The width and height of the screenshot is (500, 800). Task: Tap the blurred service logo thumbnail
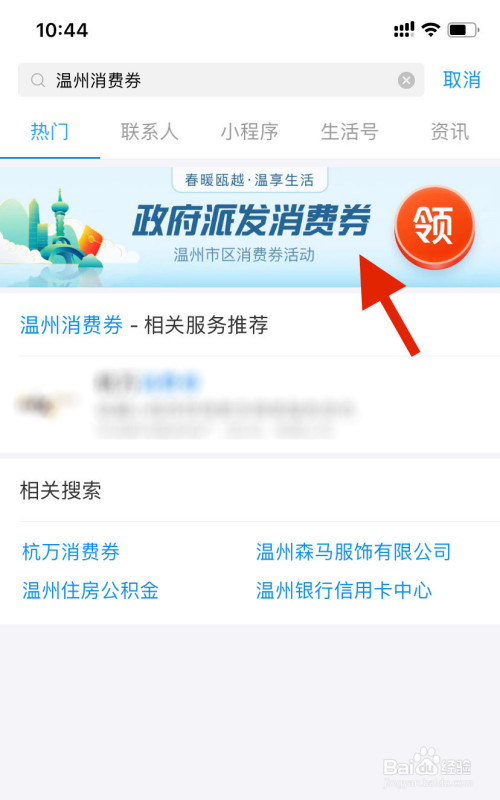(x=47, y=404)
